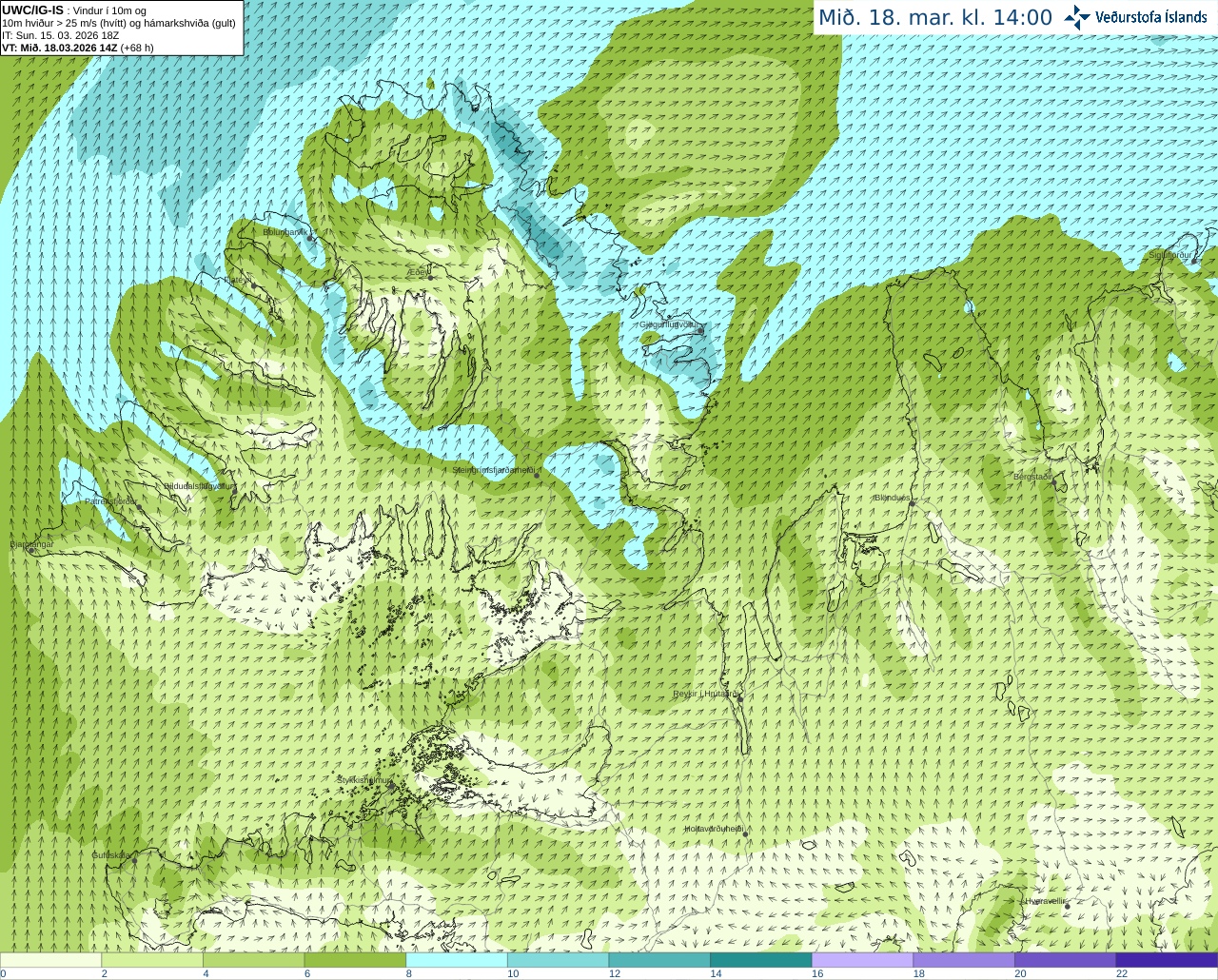
Task: Click the forecast time heading Mið. 18. mar. kl. 14:00
Action: click(935, 17)
